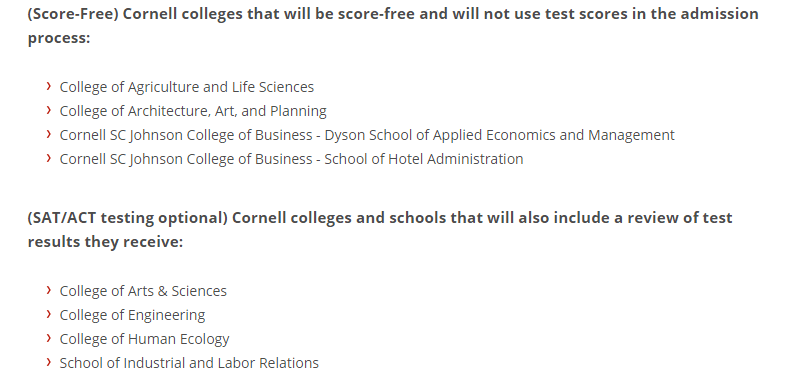Click the bold (Score-Free) heading label
804x374 pixels.
tap(73, 14)
